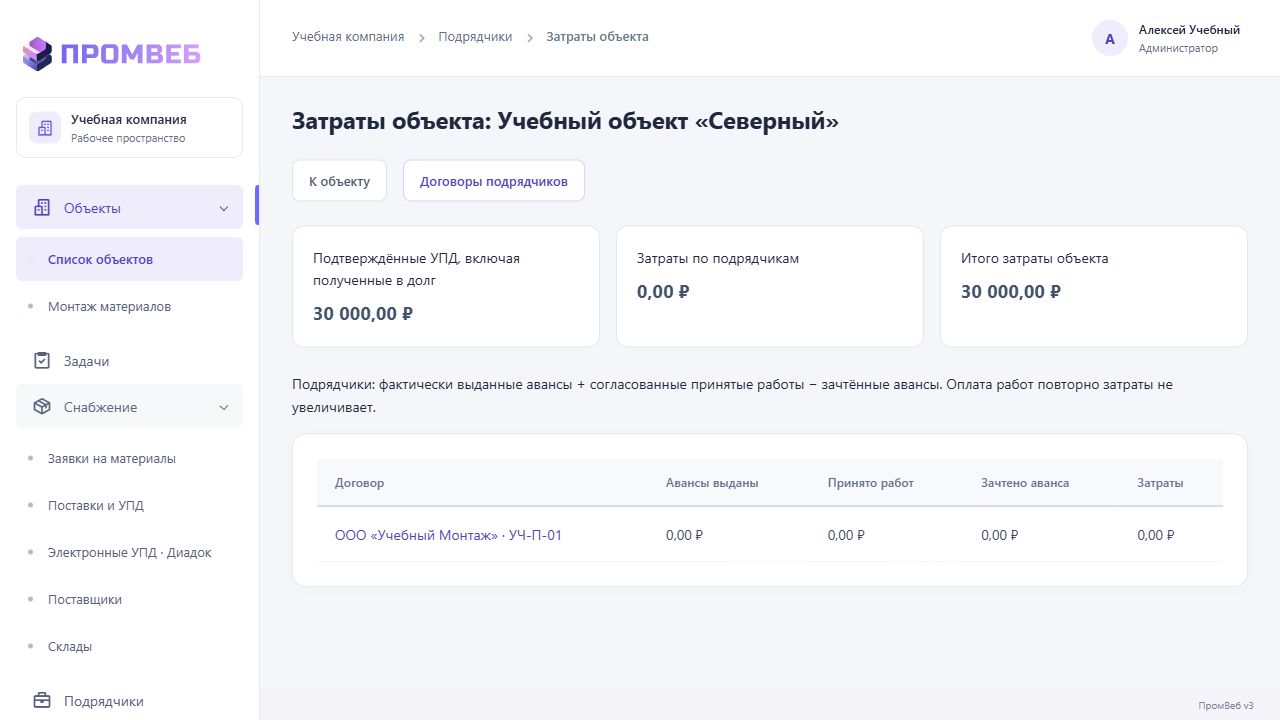The width and height of the screenshot is (1280, 720).
Task: Collapse the Объекты section chevron
Action: pos(224,208)
